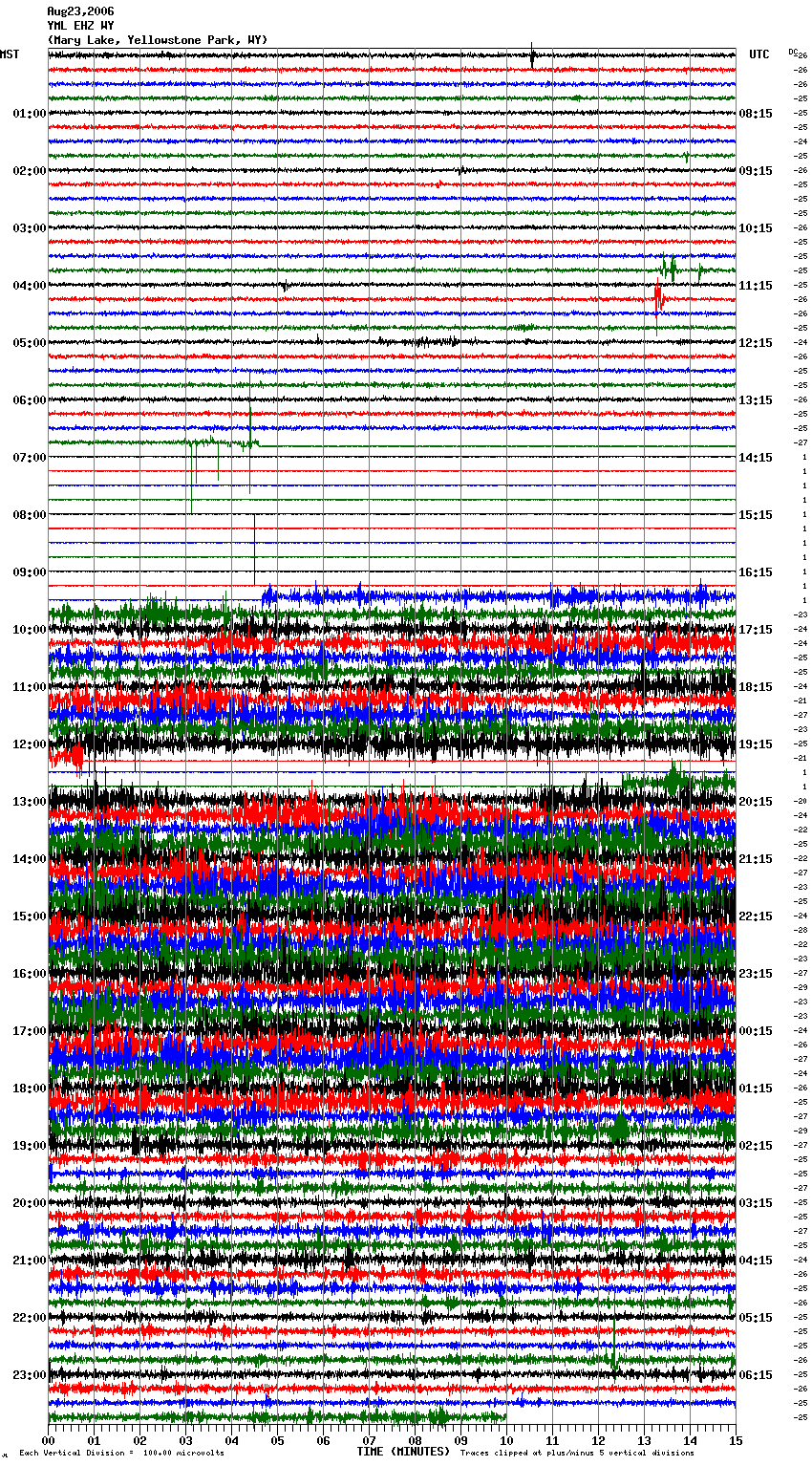Select the 23:00 MST hour label
This screenshot has height=1466, width=812.
(30, 1375)
